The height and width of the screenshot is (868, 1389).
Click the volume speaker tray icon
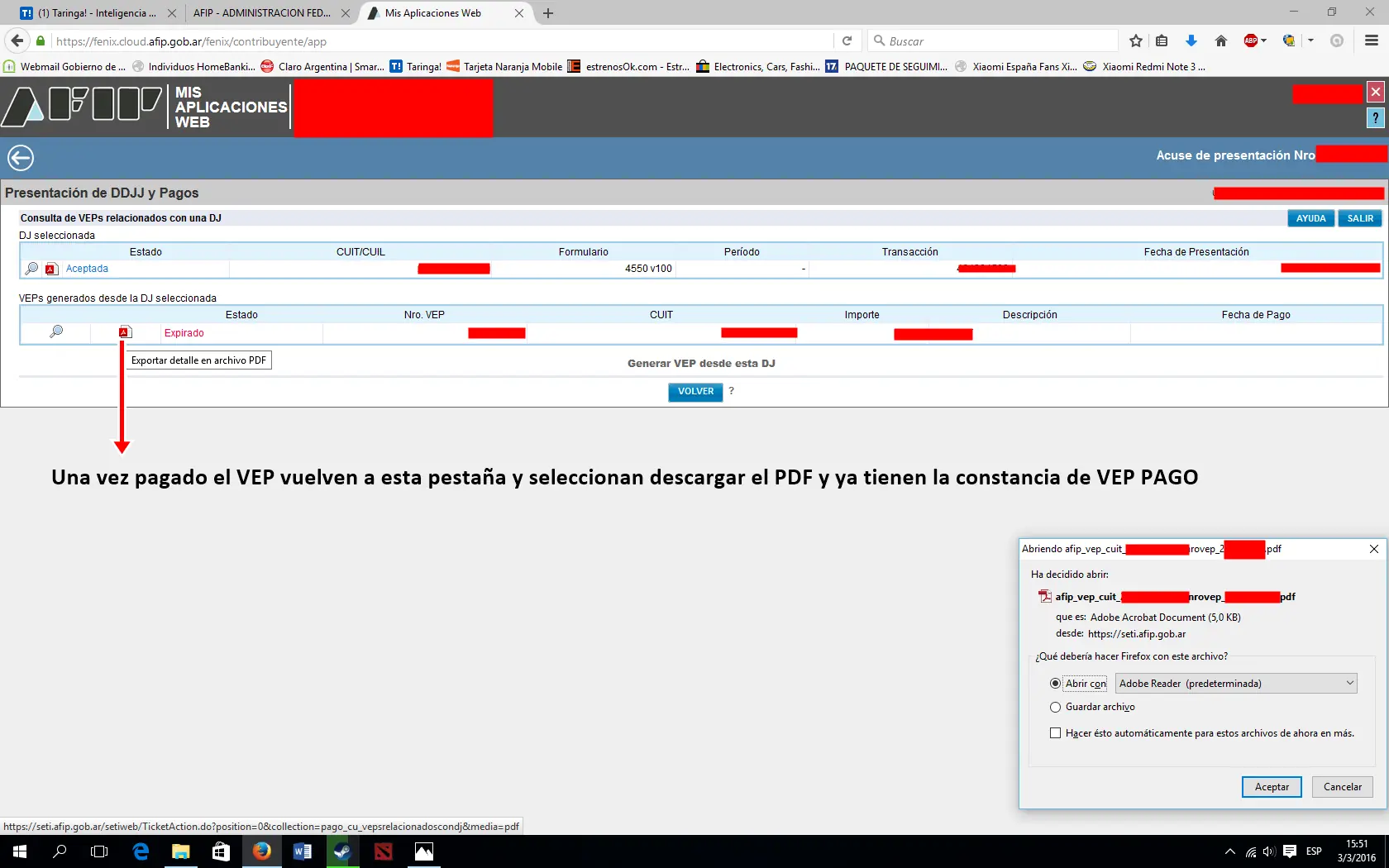pyautogui.click(x=1269, y=851)
